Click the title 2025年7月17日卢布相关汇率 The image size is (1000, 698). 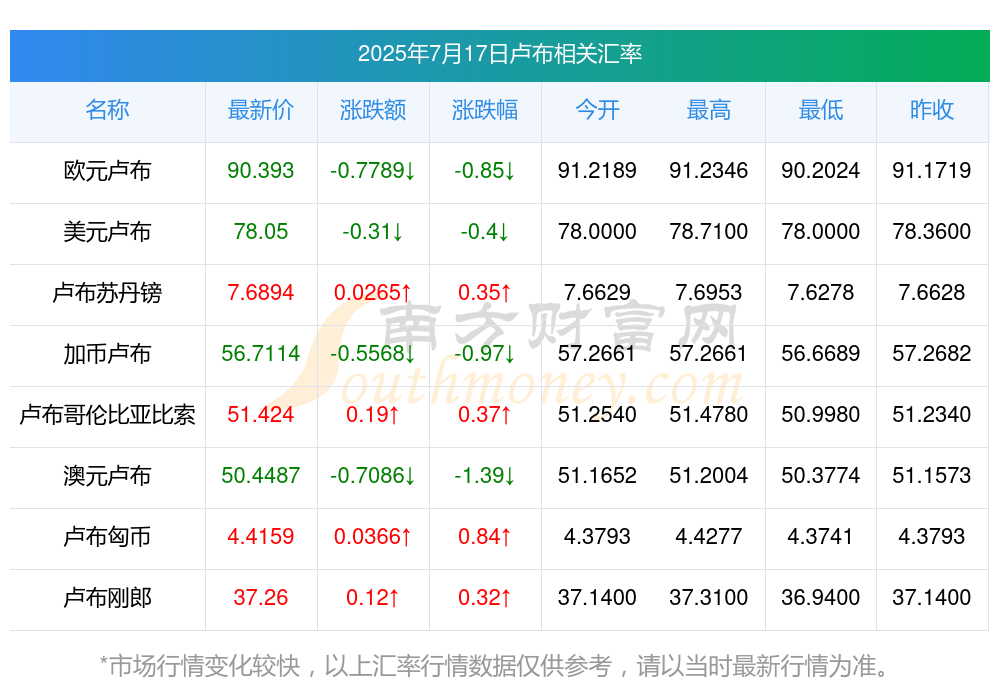(x=499, y=54)
